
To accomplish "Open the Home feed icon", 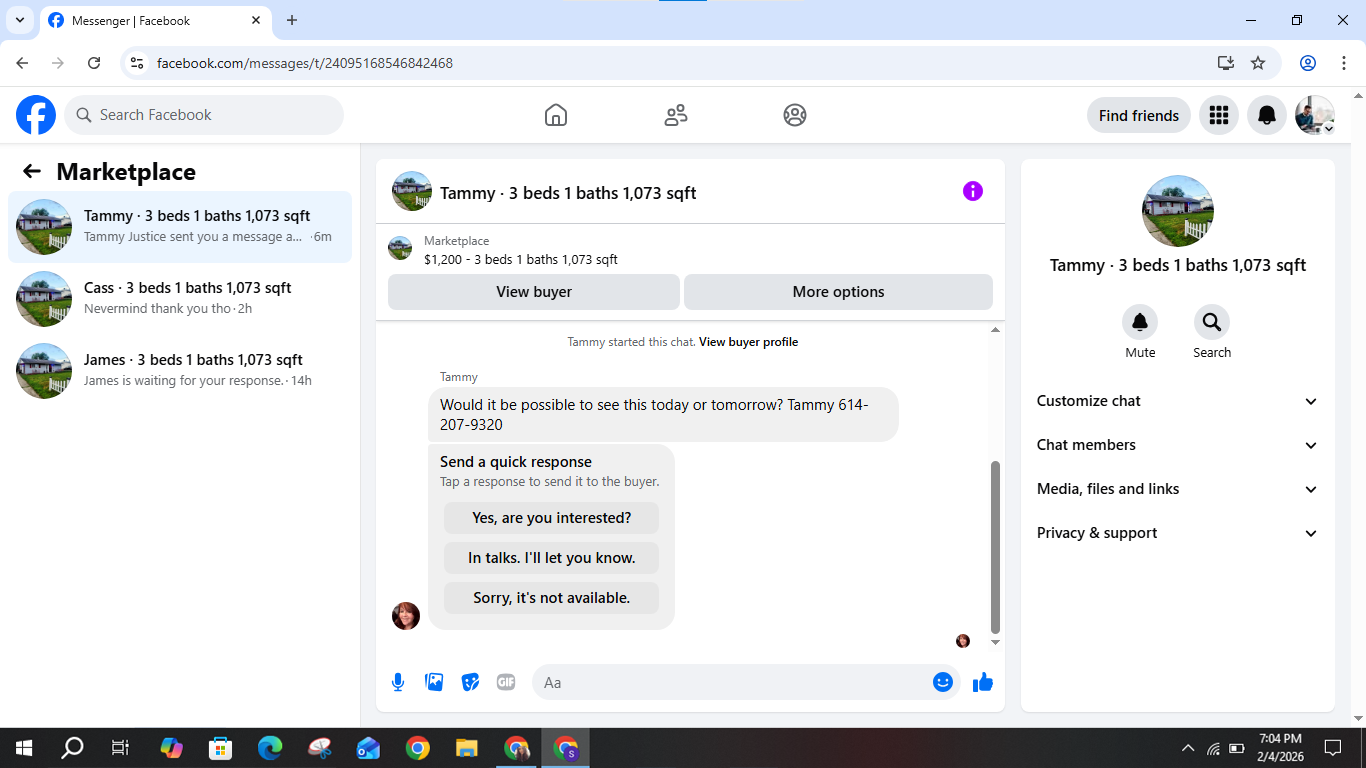I will (556, 115).
